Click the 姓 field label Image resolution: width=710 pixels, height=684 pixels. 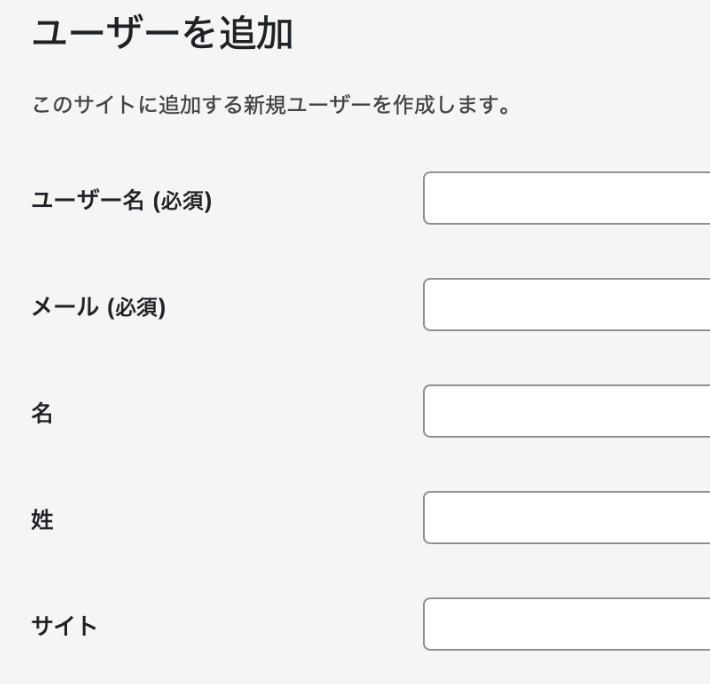[43, 519]
